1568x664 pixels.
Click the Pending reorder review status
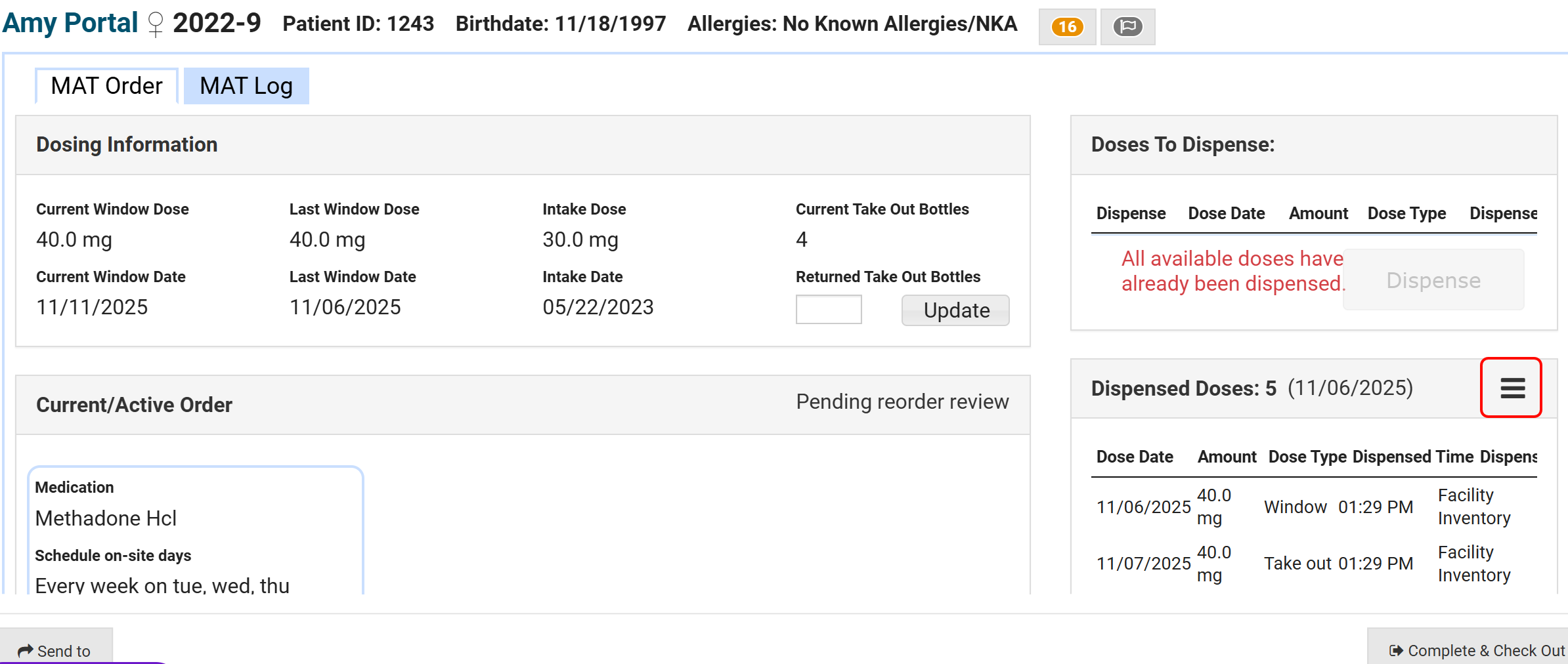(x=902, y=402)
